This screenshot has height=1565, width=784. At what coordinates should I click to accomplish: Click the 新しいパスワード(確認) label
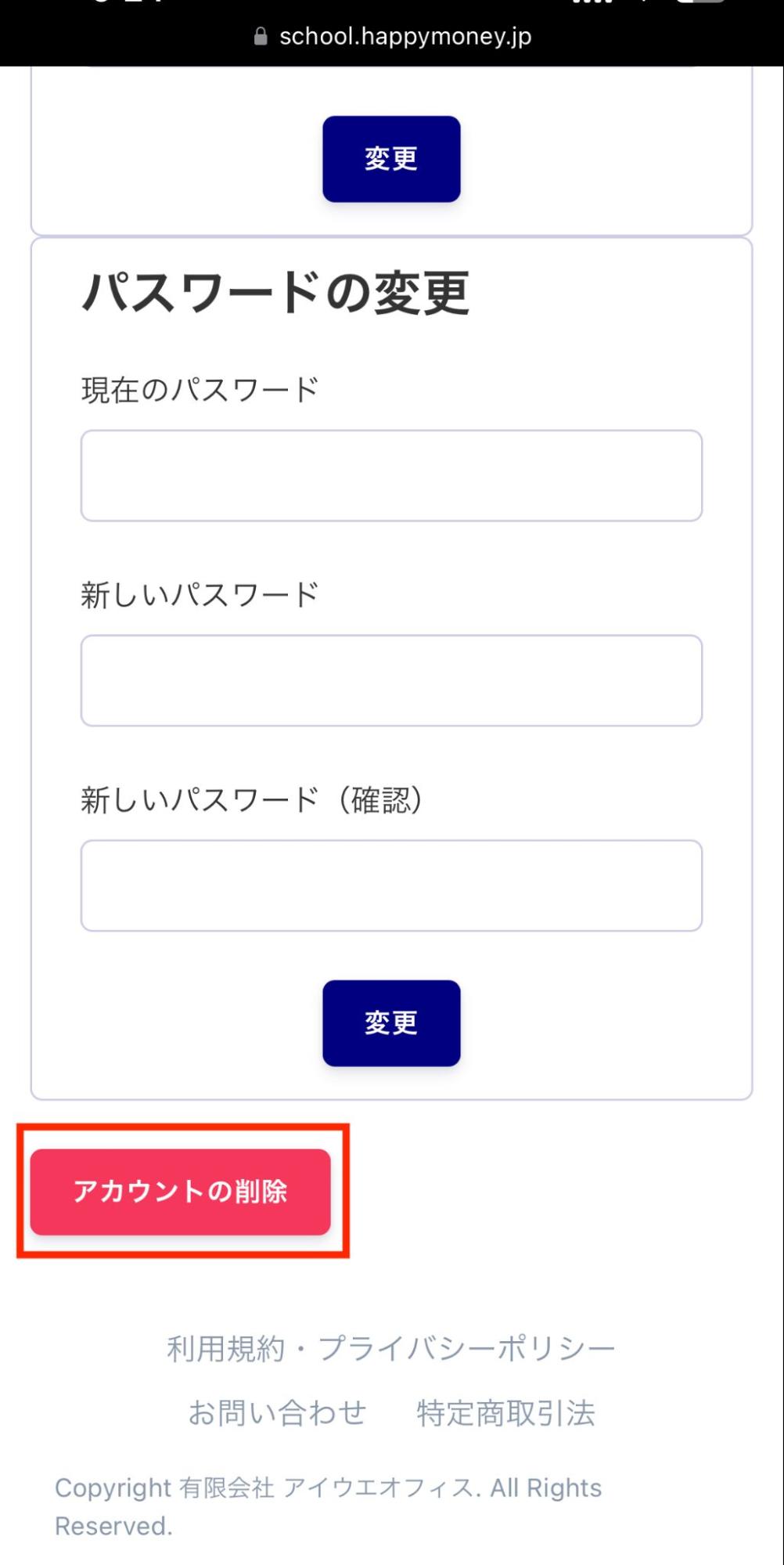click(252, 800)
